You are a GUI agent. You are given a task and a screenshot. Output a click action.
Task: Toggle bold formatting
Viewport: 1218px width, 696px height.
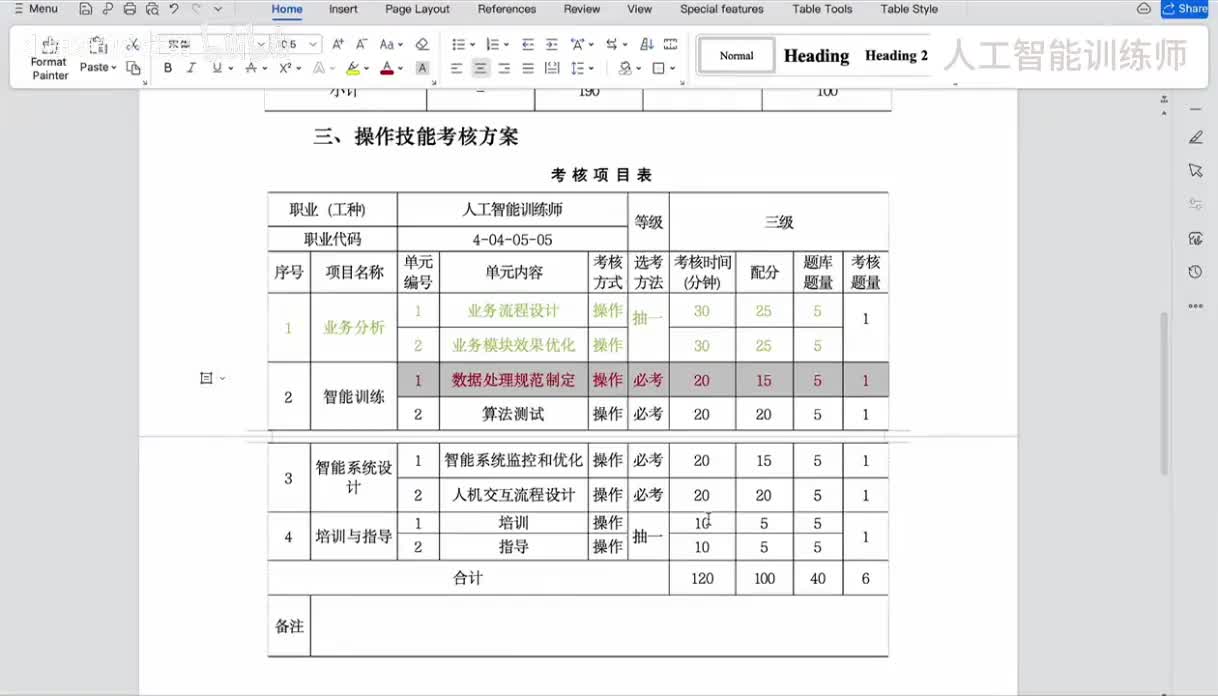pos(167,68)
